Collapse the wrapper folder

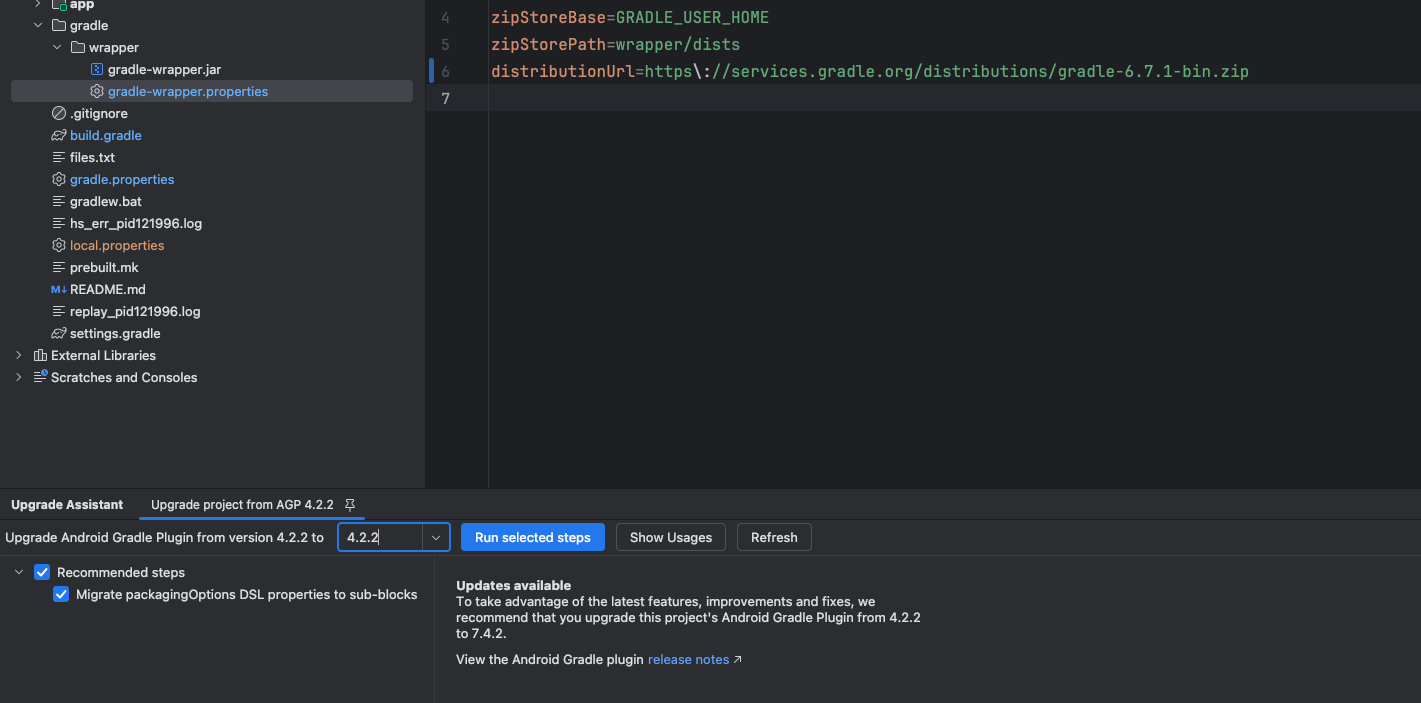[57, 47]
